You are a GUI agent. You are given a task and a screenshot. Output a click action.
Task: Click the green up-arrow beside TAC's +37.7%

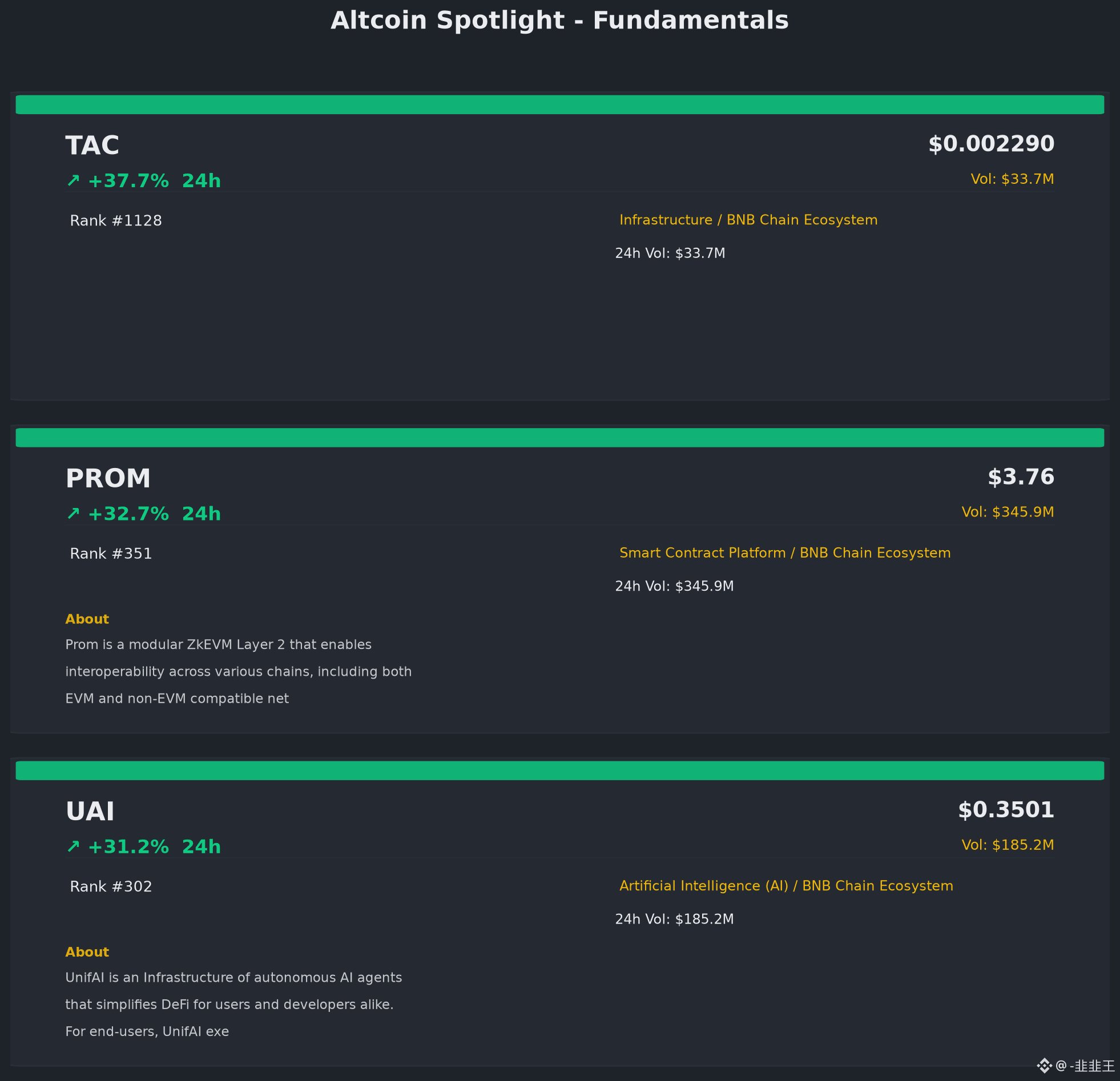pyautogui.click(x=73, y=180)
